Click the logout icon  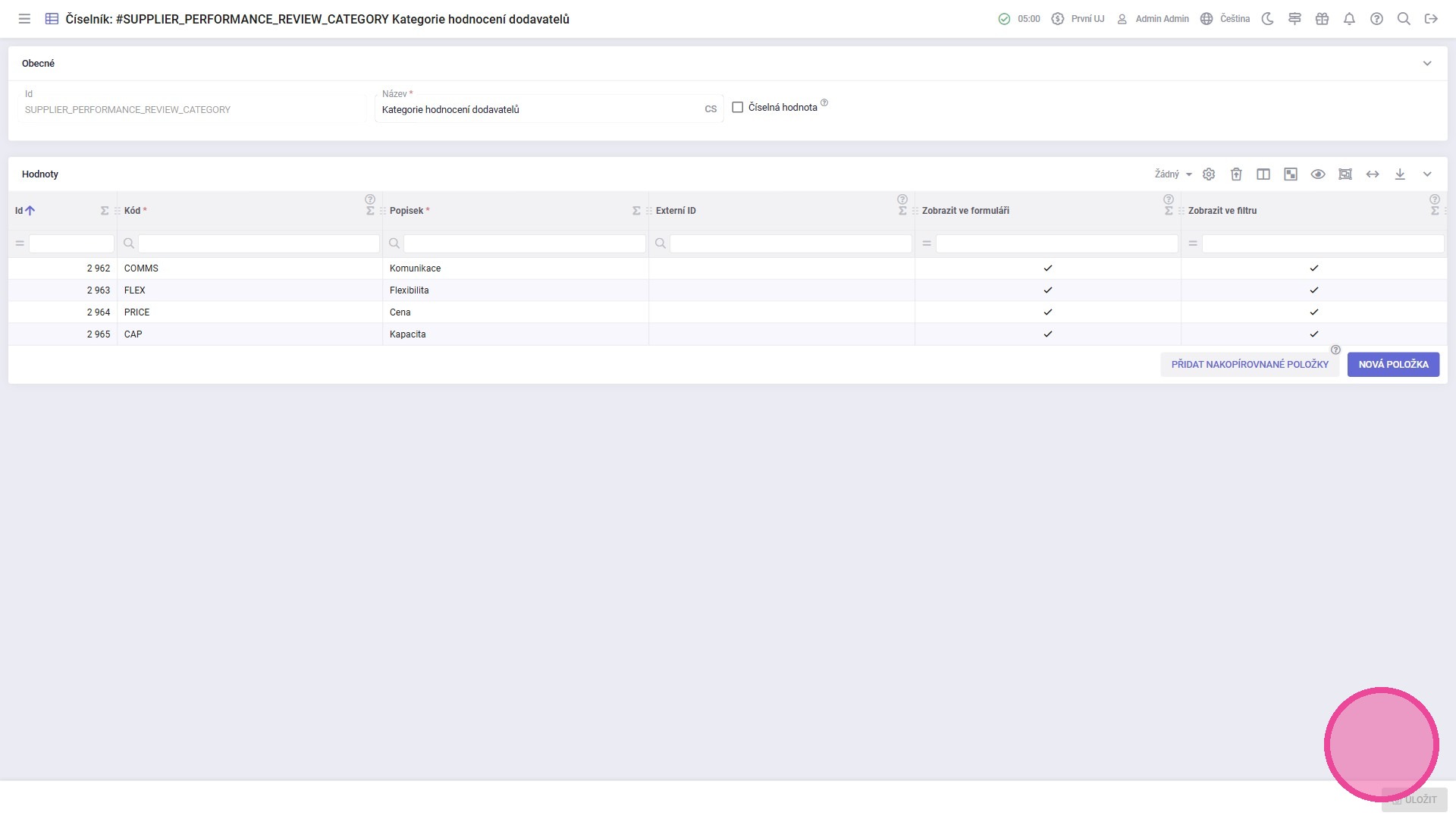point(1431,19)
